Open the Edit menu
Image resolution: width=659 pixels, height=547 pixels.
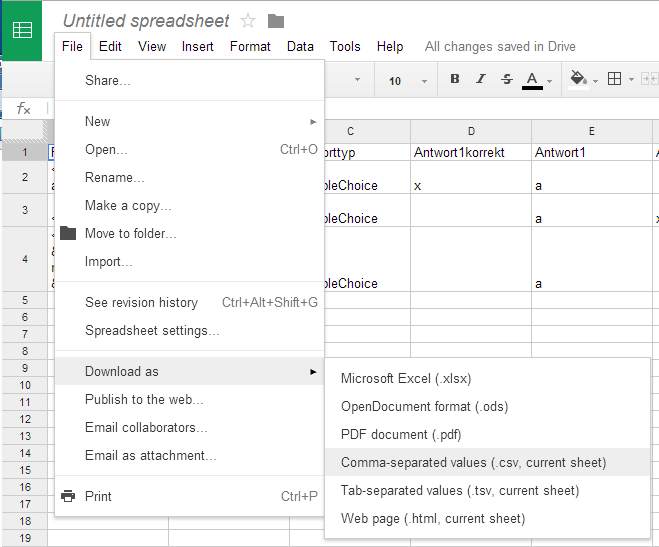(110, 46)
